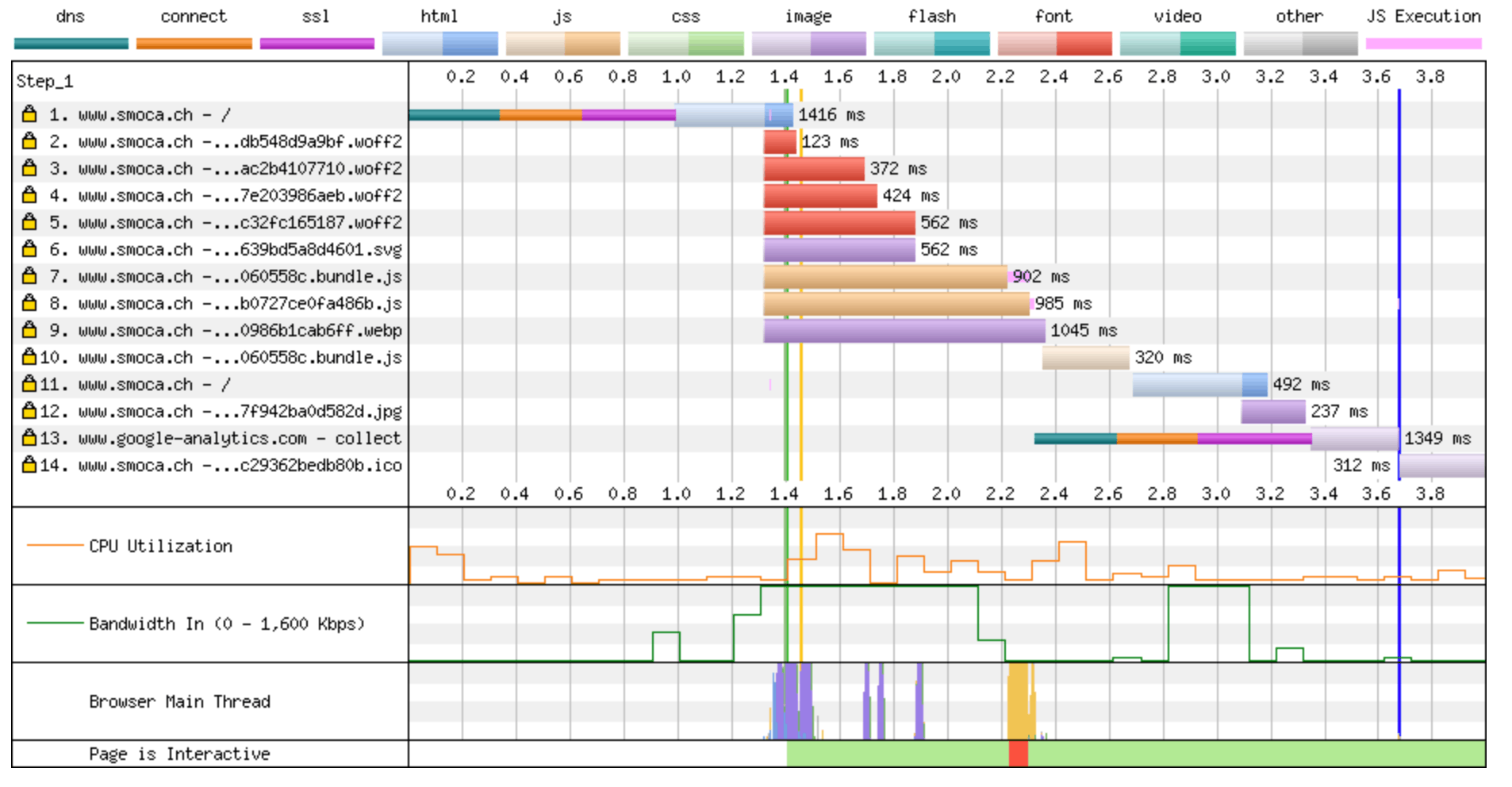This screenshot has height=787, width=1512.
Task: Click the 562 ms red font bar
Action: coord(839,223)
